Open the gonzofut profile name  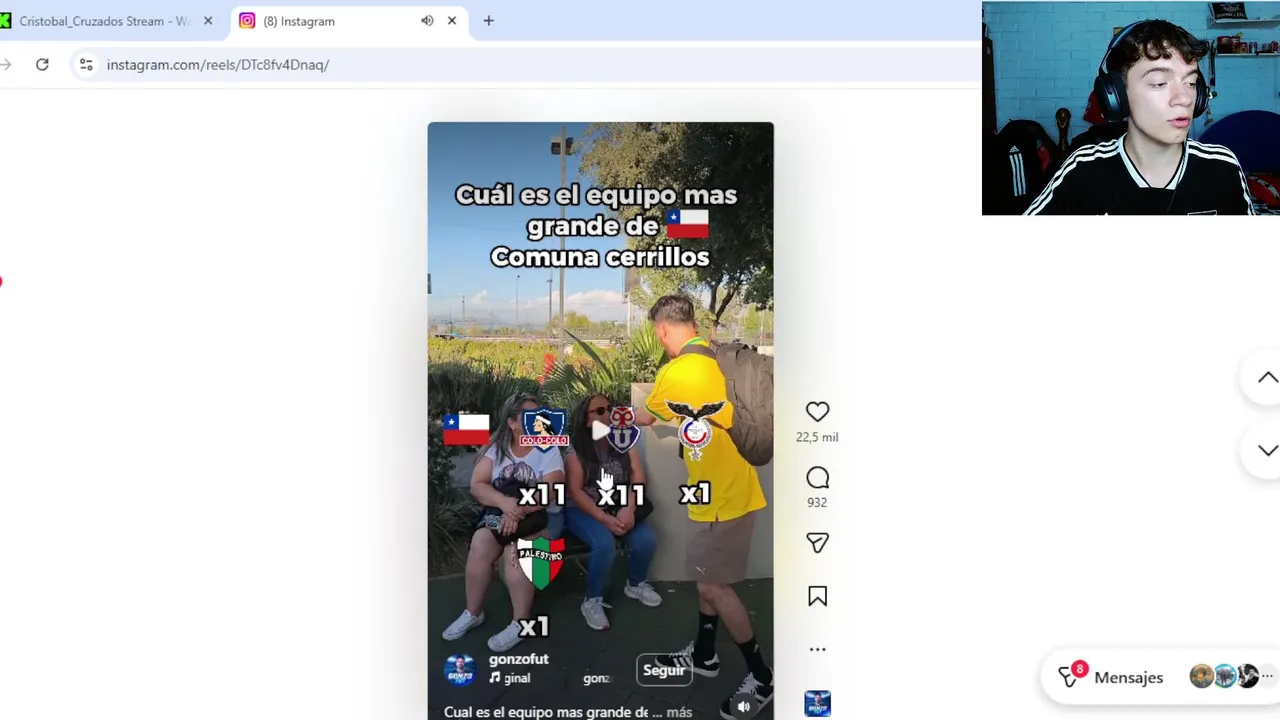(x=518, y=659)
